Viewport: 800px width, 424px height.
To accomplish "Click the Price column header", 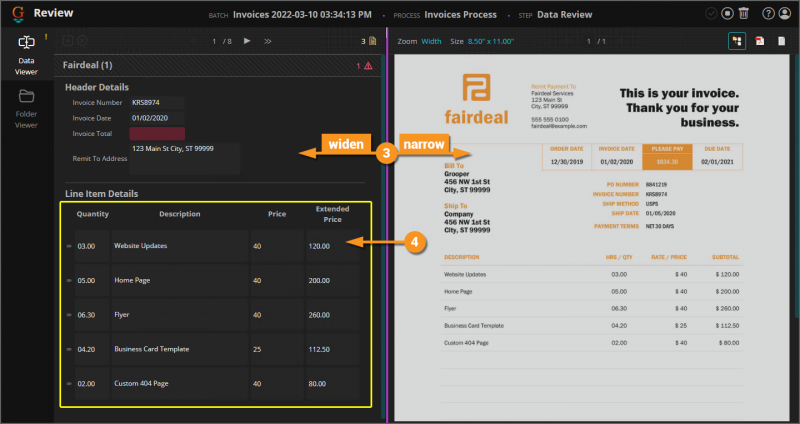I will point(277,214).
